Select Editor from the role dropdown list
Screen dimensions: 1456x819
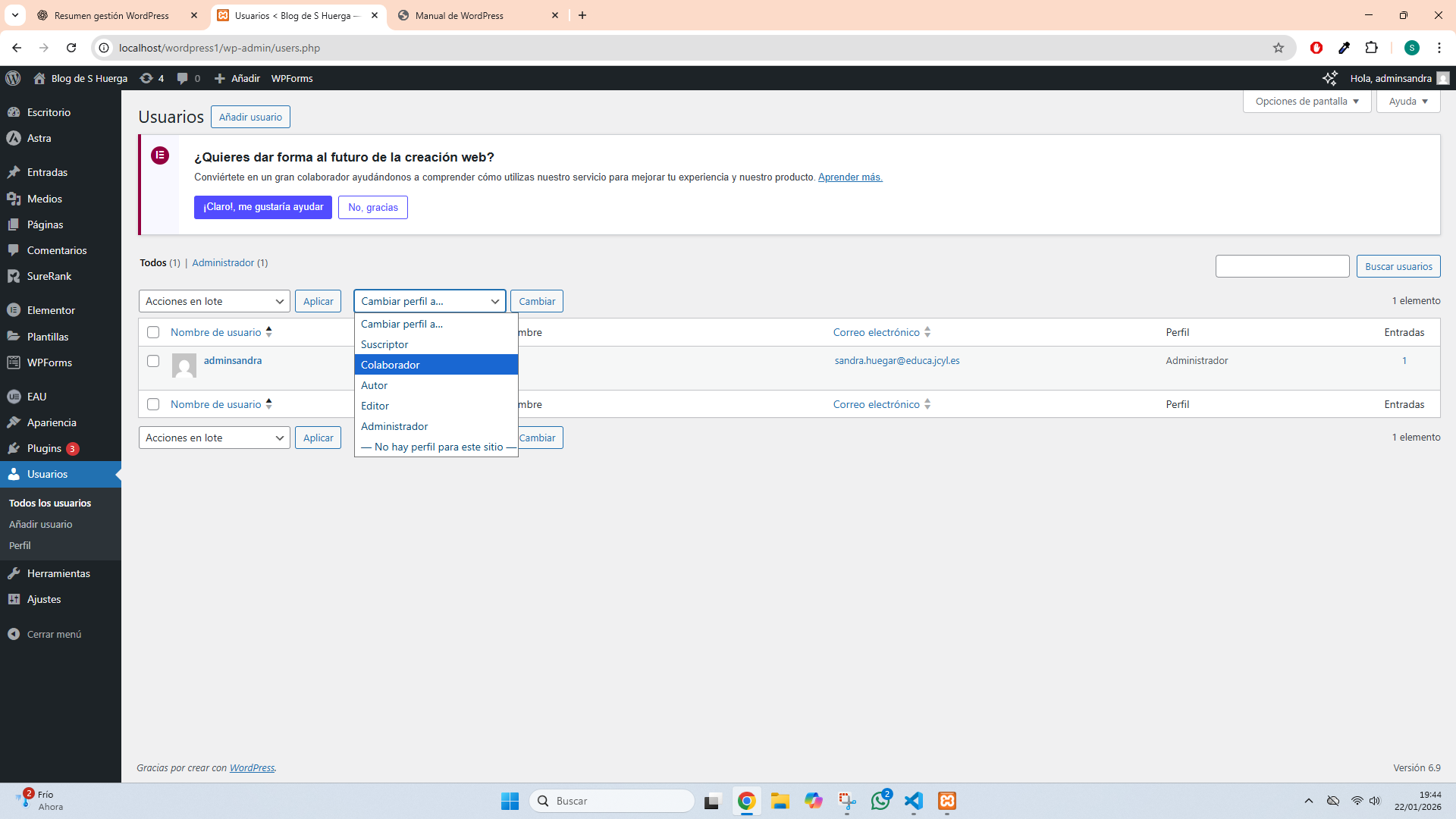click(x=375, y=406)
